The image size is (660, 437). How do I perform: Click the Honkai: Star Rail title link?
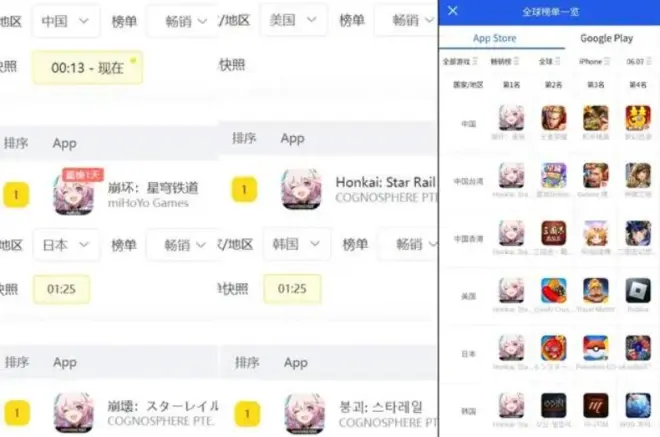tap(385, 182)
